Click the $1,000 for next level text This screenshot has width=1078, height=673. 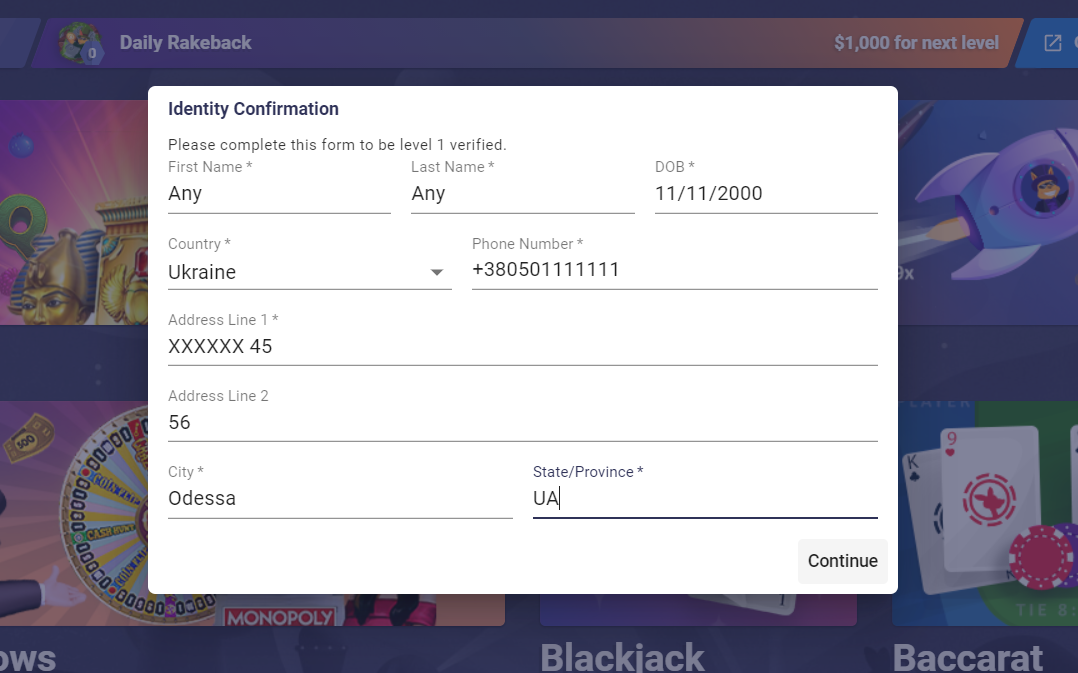point(916,43)
